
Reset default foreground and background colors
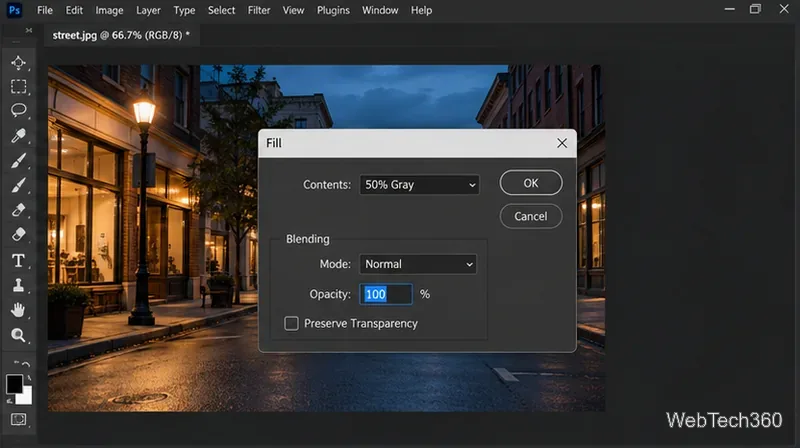(x=9, y=402)
